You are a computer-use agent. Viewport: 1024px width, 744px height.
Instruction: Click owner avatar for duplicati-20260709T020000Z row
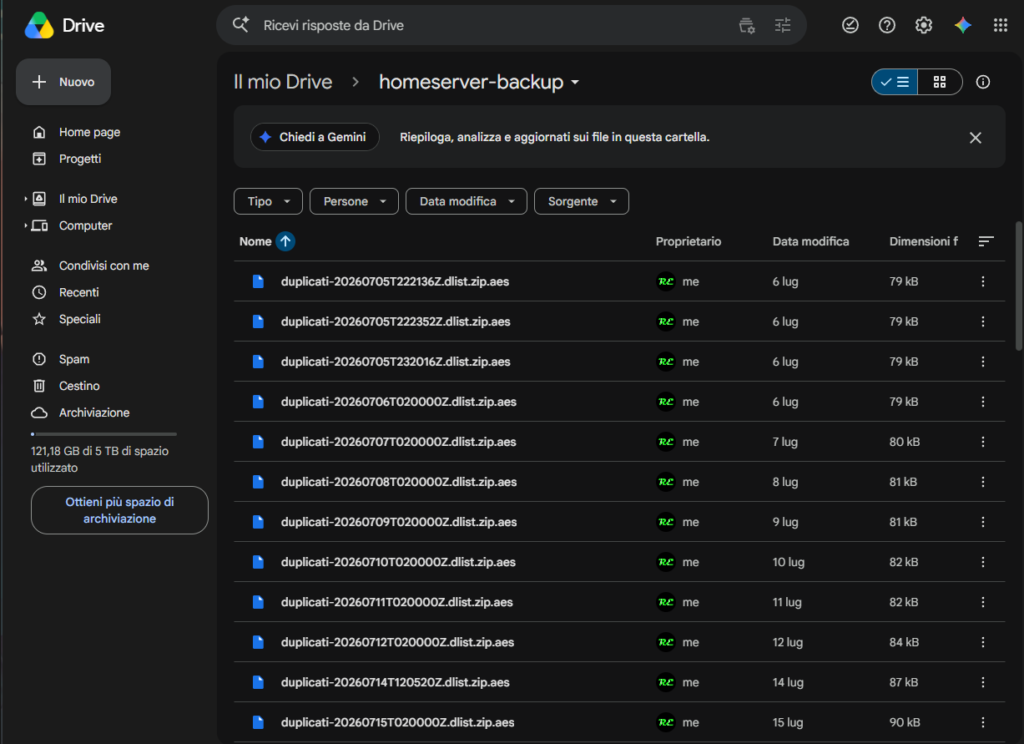click(665, 522)
